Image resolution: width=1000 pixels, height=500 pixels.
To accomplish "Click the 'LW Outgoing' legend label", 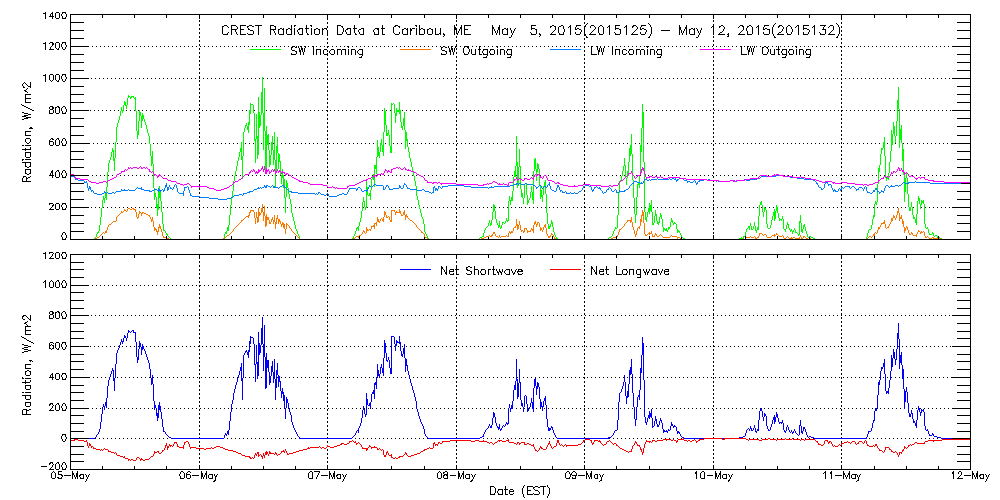I will (775, 51).
